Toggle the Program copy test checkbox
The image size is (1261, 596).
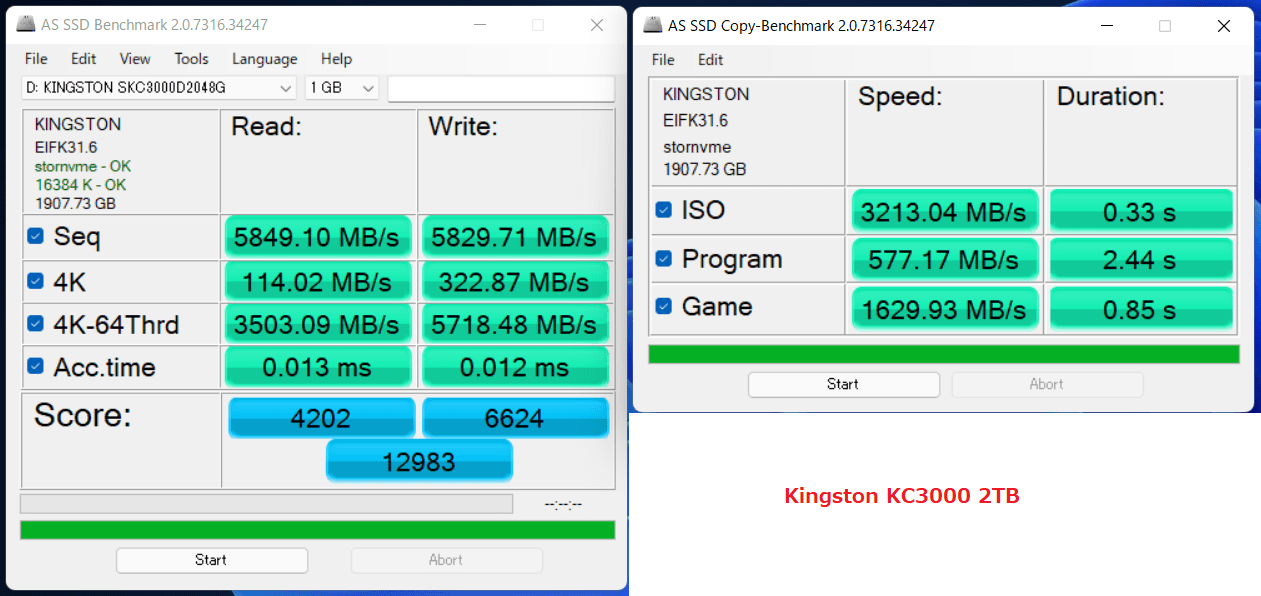coord(664,259)
